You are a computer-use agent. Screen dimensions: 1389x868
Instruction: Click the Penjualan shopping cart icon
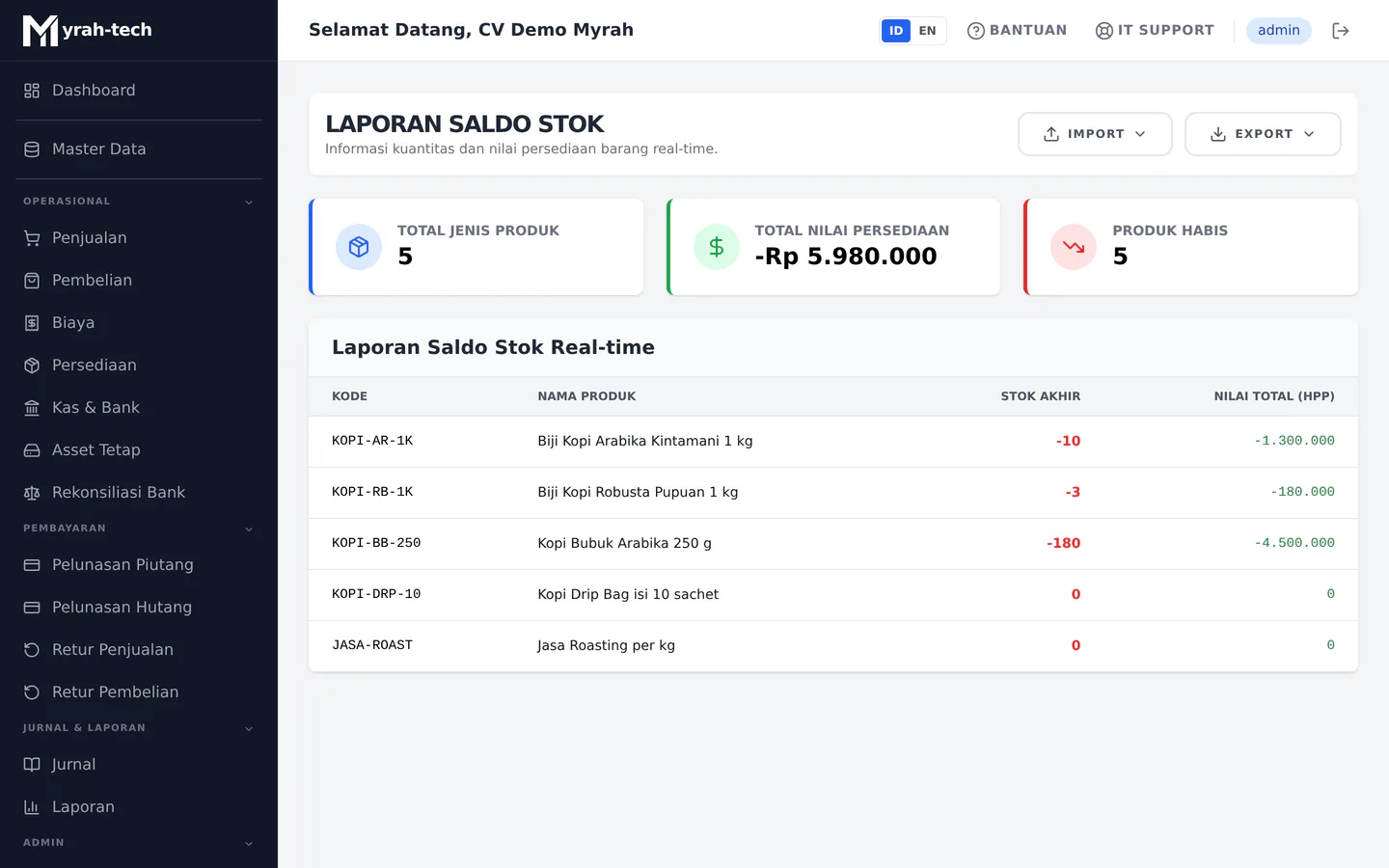(32, 238)
